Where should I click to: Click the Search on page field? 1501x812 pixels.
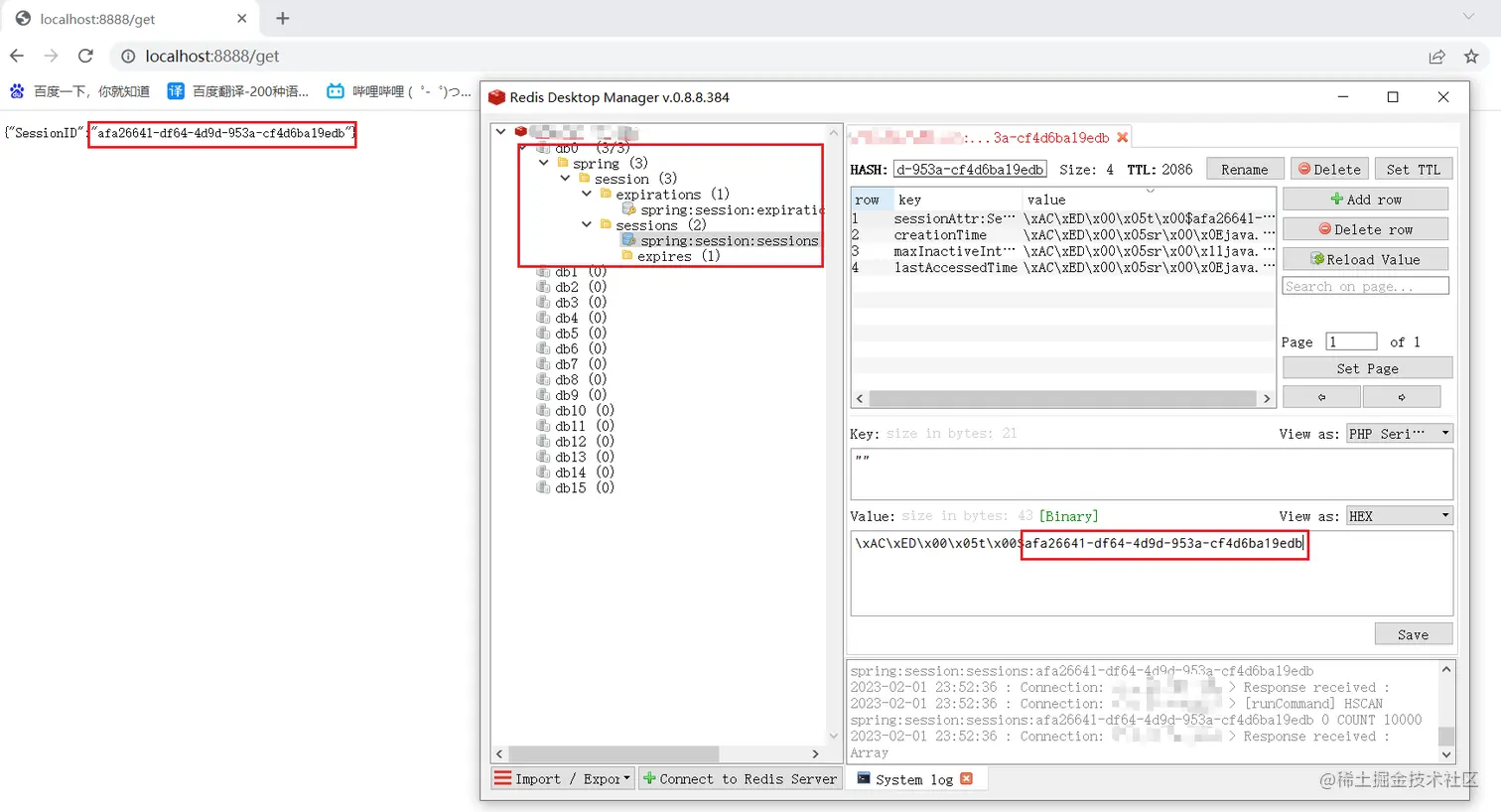[1366, 286]
